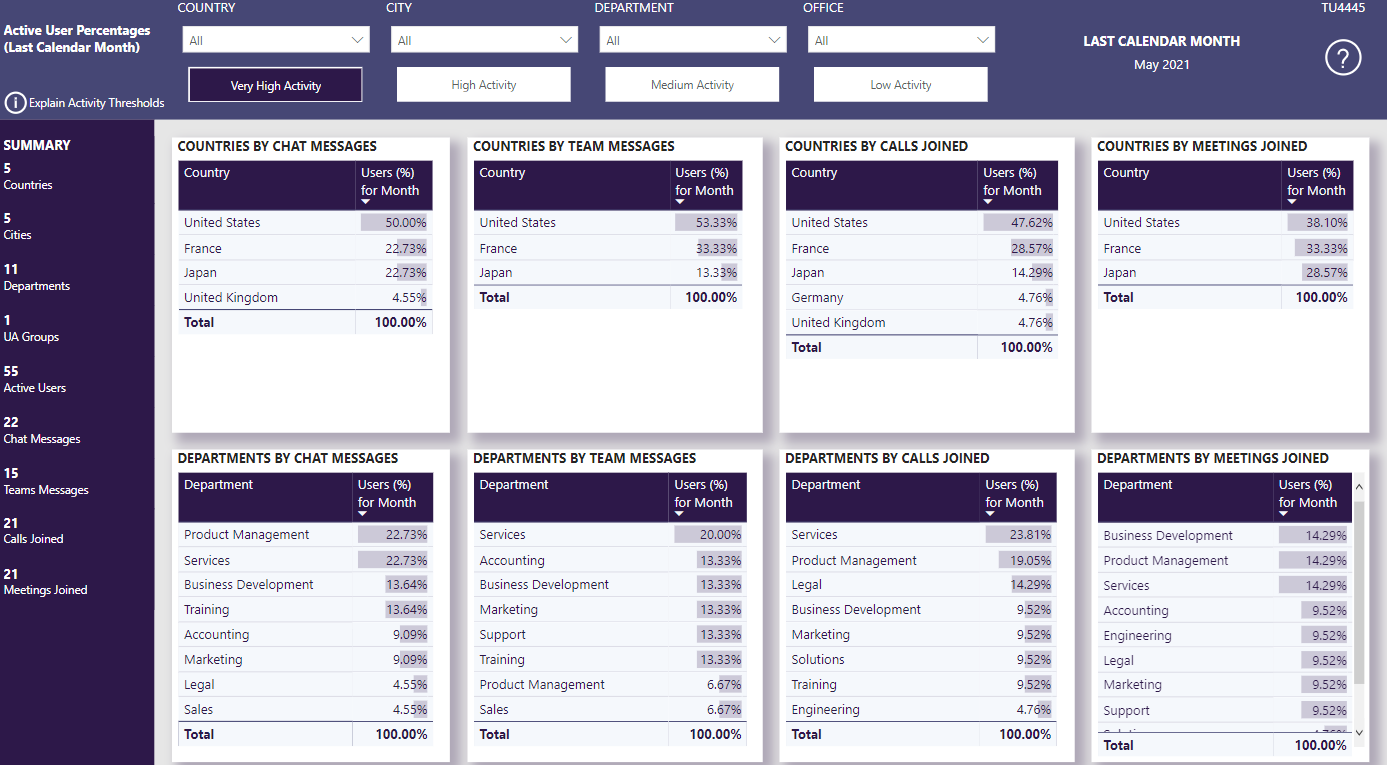The height and width of the screenshot is (765, 1387).
Task: Select Support row in Departments by Team Messages
Action: click(608, 634)
